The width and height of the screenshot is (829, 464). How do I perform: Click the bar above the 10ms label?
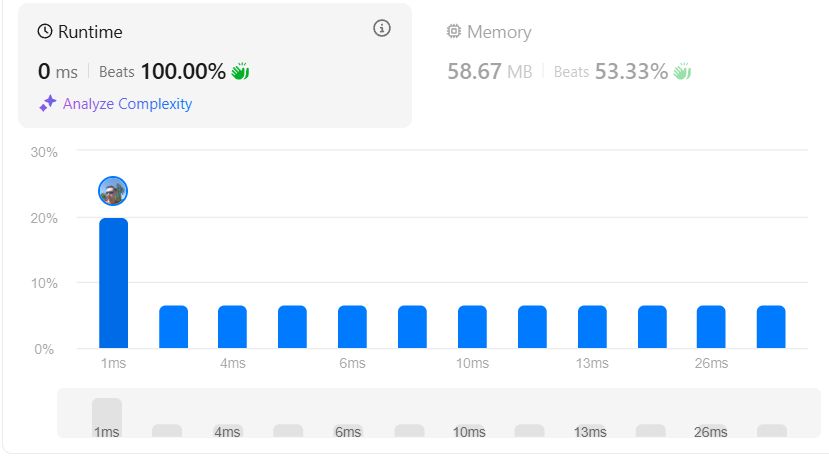click(x=472, y=326)
